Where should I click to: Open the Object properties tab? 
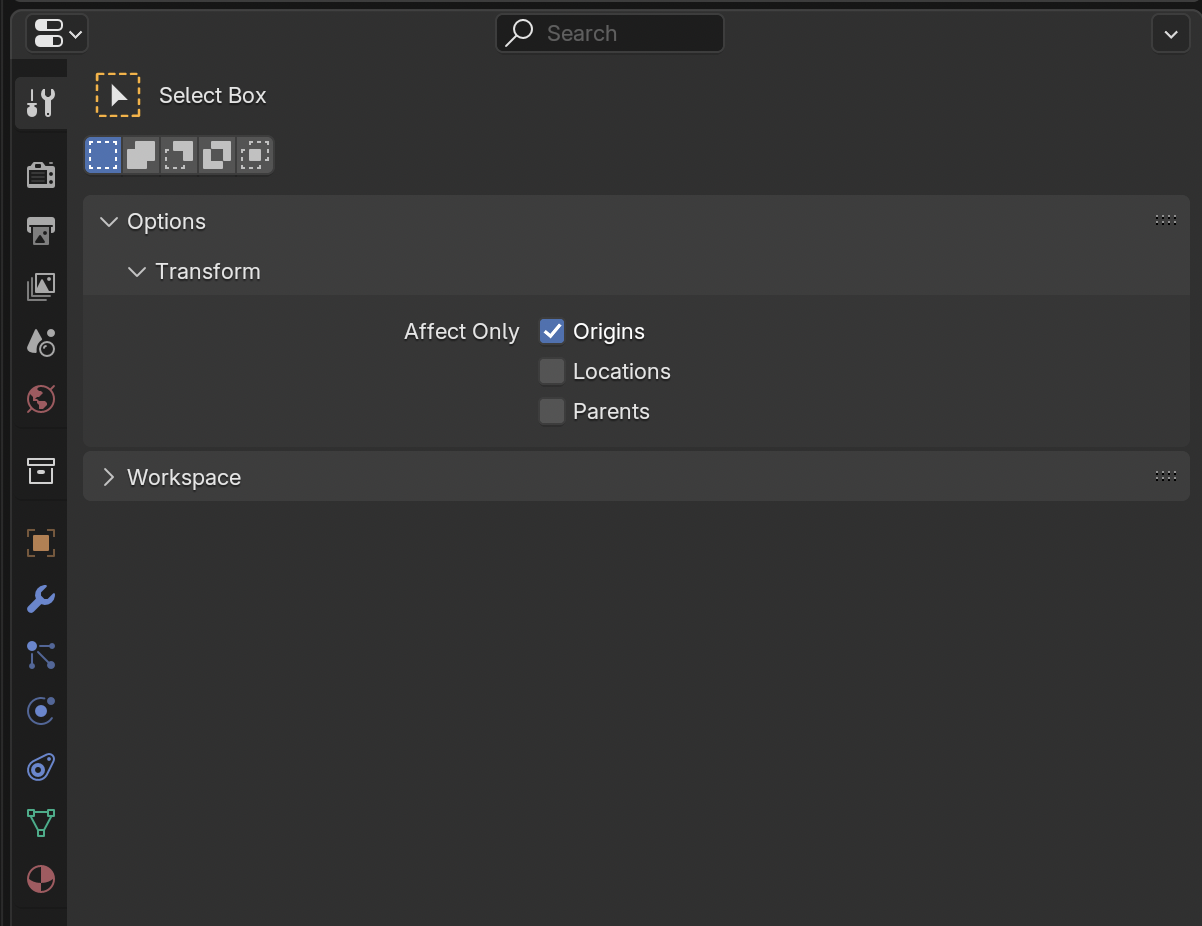pyautogui.click(x=41, y=543)
